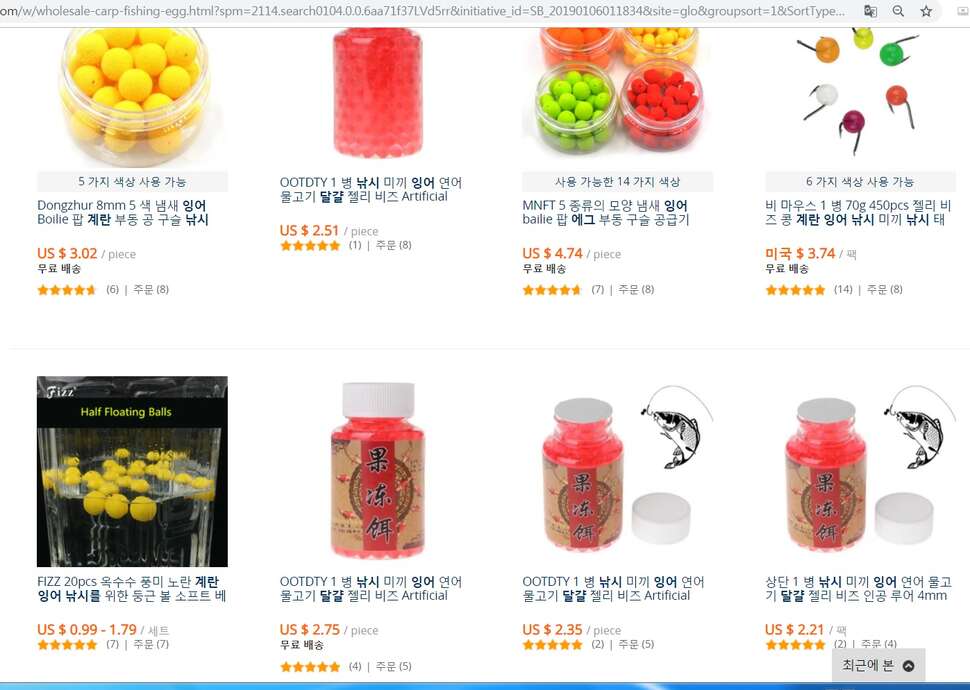Open the Dongzhur 8mm 5 색 boilie product link
Viewport: 970px width, 690px height.
pos(123,212)
